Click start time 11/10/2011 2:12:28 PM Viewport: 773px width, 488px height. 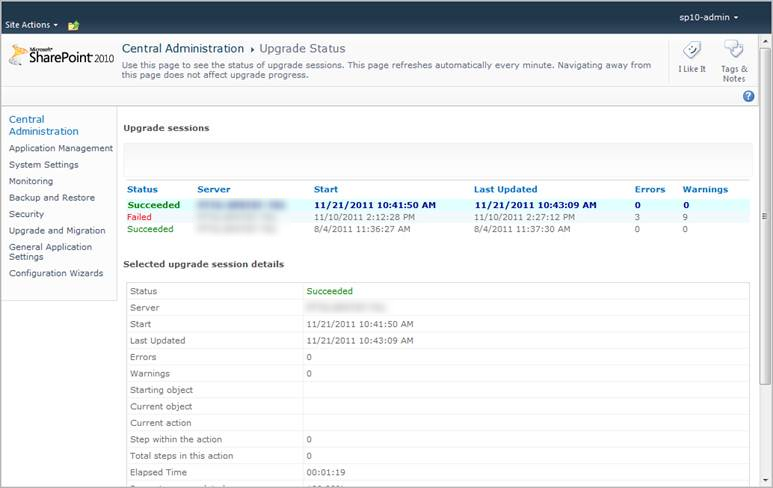(364, 217)
